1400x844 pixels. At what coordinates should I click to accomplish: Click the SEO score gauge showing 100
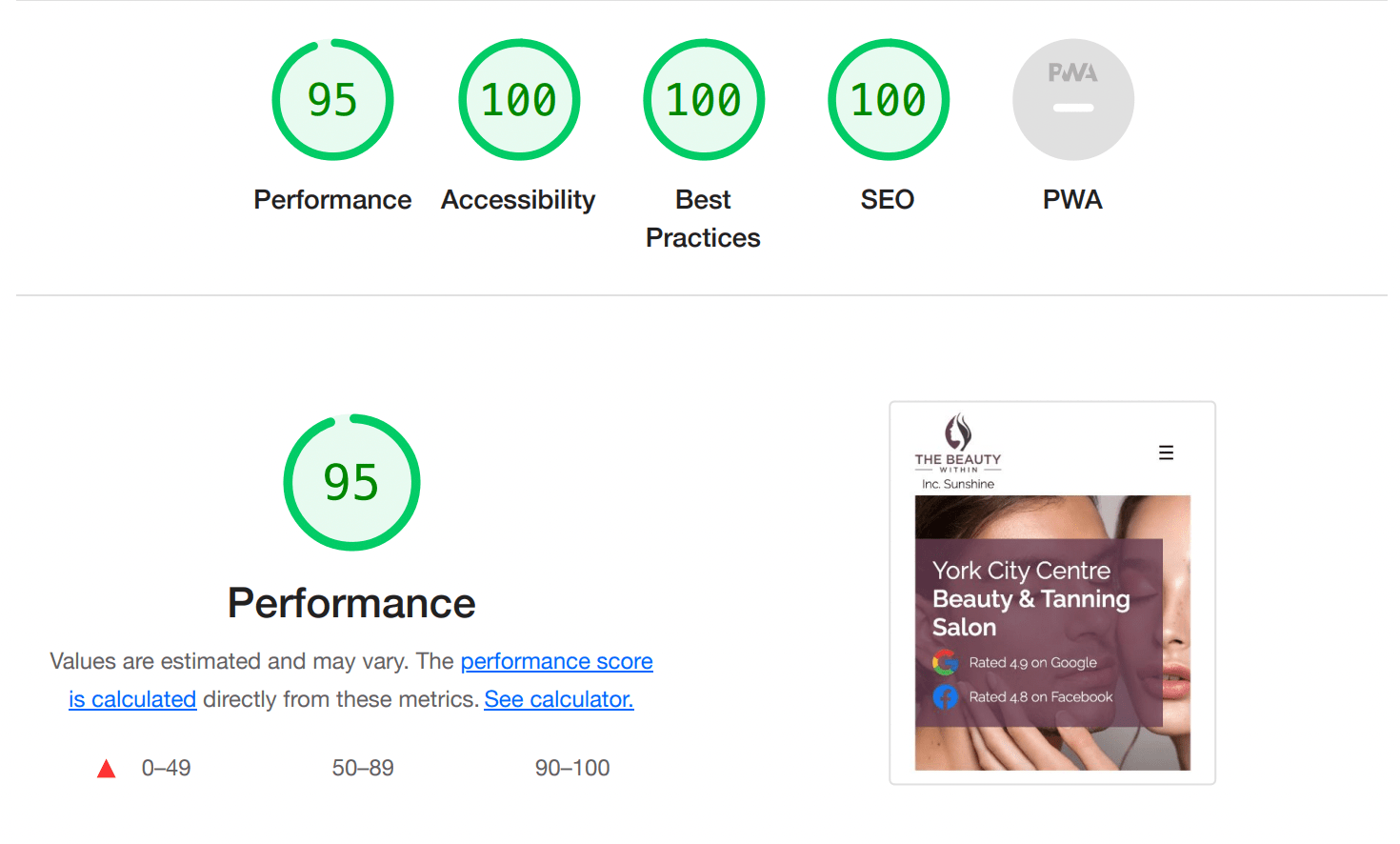[888, 99]
